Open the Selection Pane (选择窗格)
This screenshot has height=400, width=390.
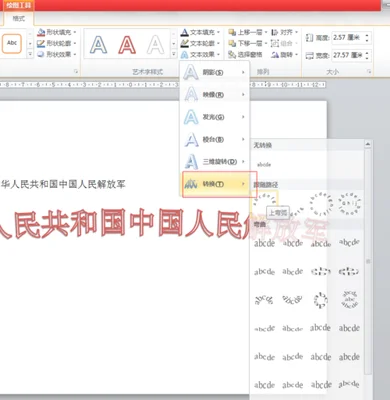tap(245, 54)
